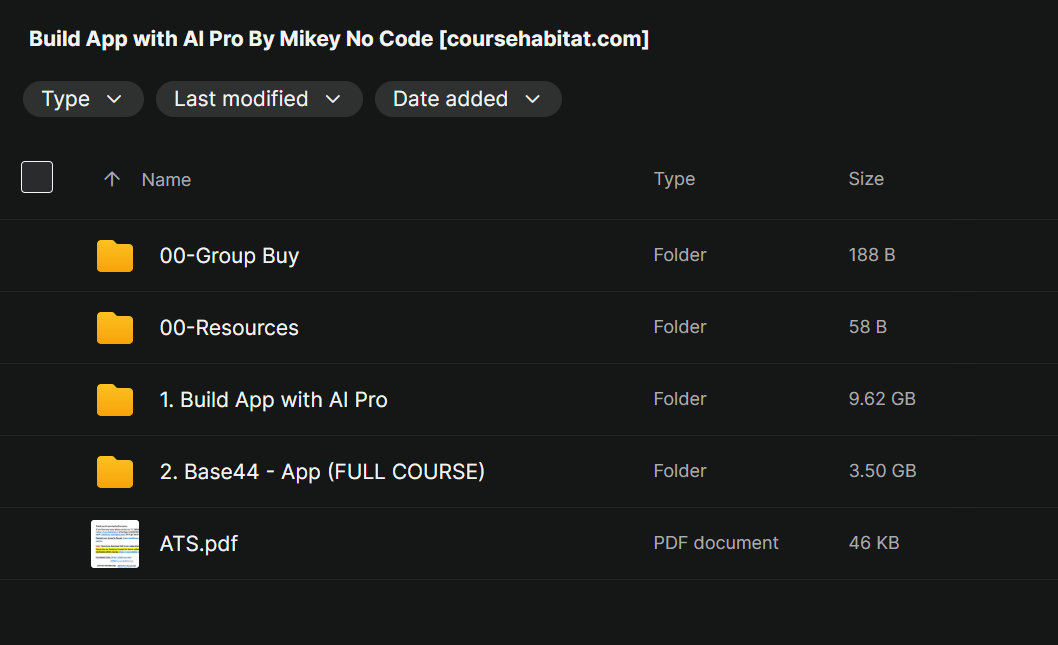Open the Type filter dropdown
This screenshot has width=1058, height=645.
point(83,99)
